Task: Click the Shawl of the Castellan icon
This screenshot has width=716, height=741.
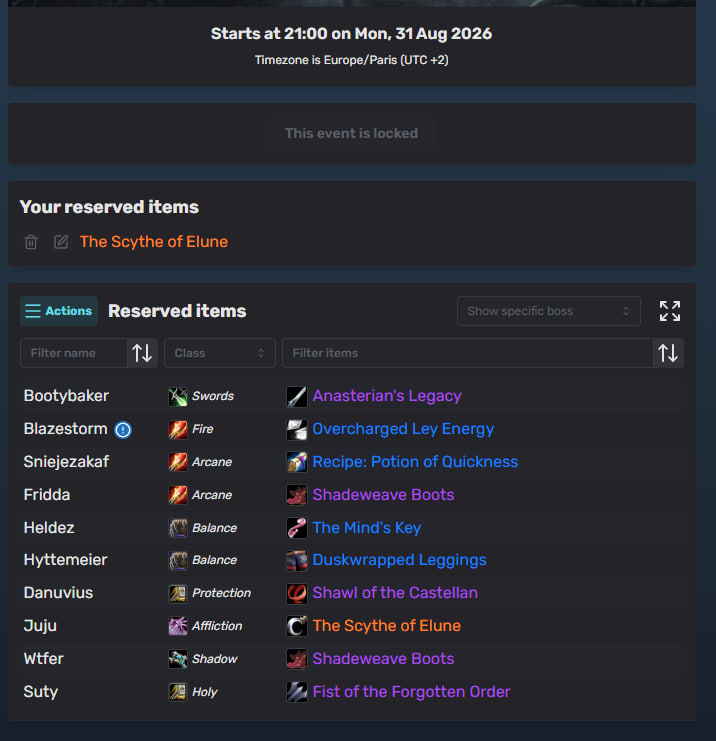Action: [x=297, y=594]
